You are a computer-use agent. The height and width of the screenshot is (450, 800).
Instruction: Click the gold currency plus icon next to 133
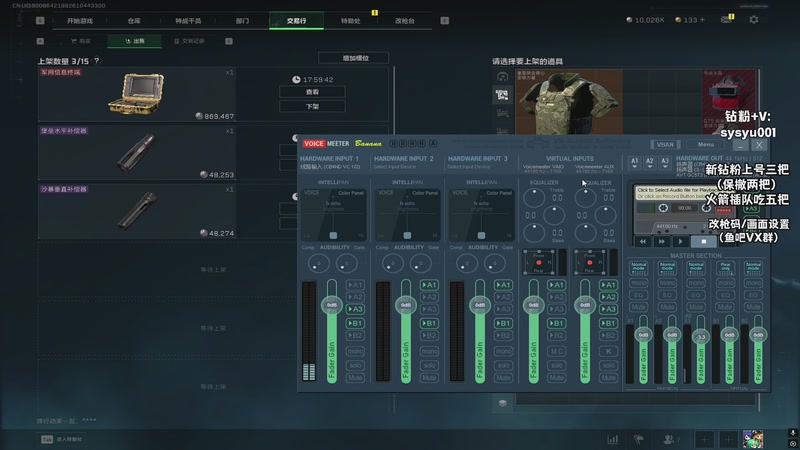click(x=702, y=20)
